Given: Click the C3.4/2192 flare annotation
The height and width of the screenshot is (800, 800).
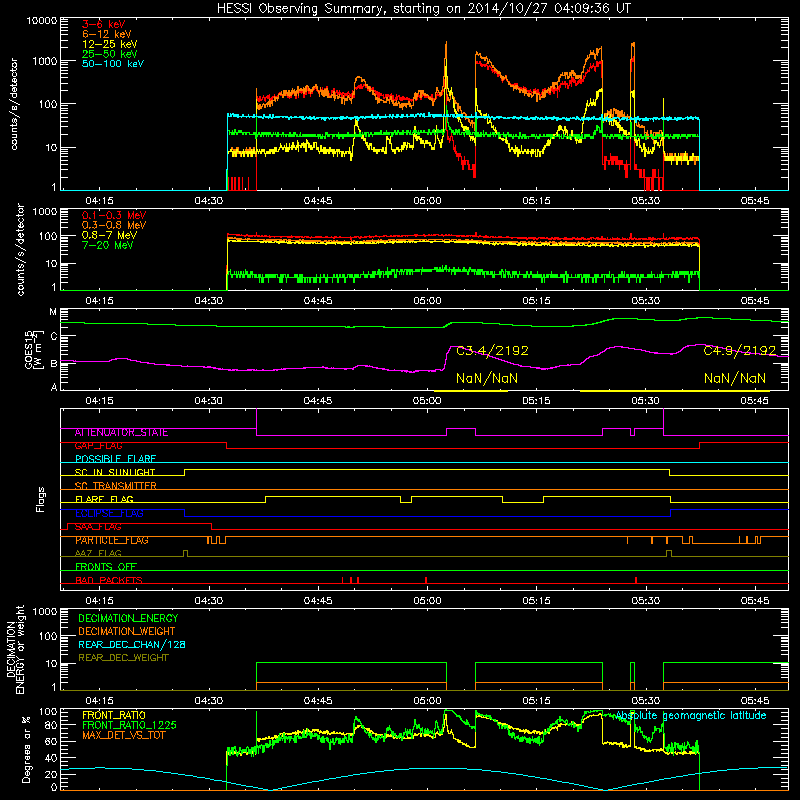Looking at the screenshot, I should pyautogui.click(x=492, y=351).
